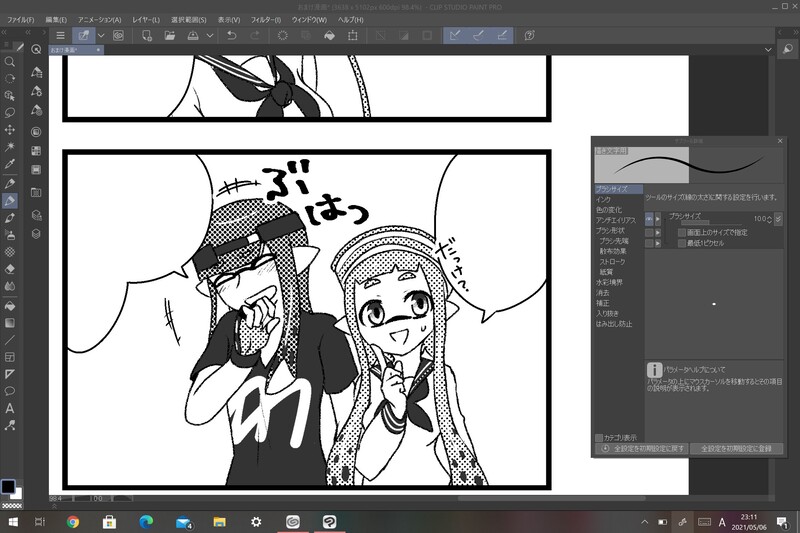Select the Balloon tool
The height and width of the screenshot is (533, 800).
click(x=9, y=391)
